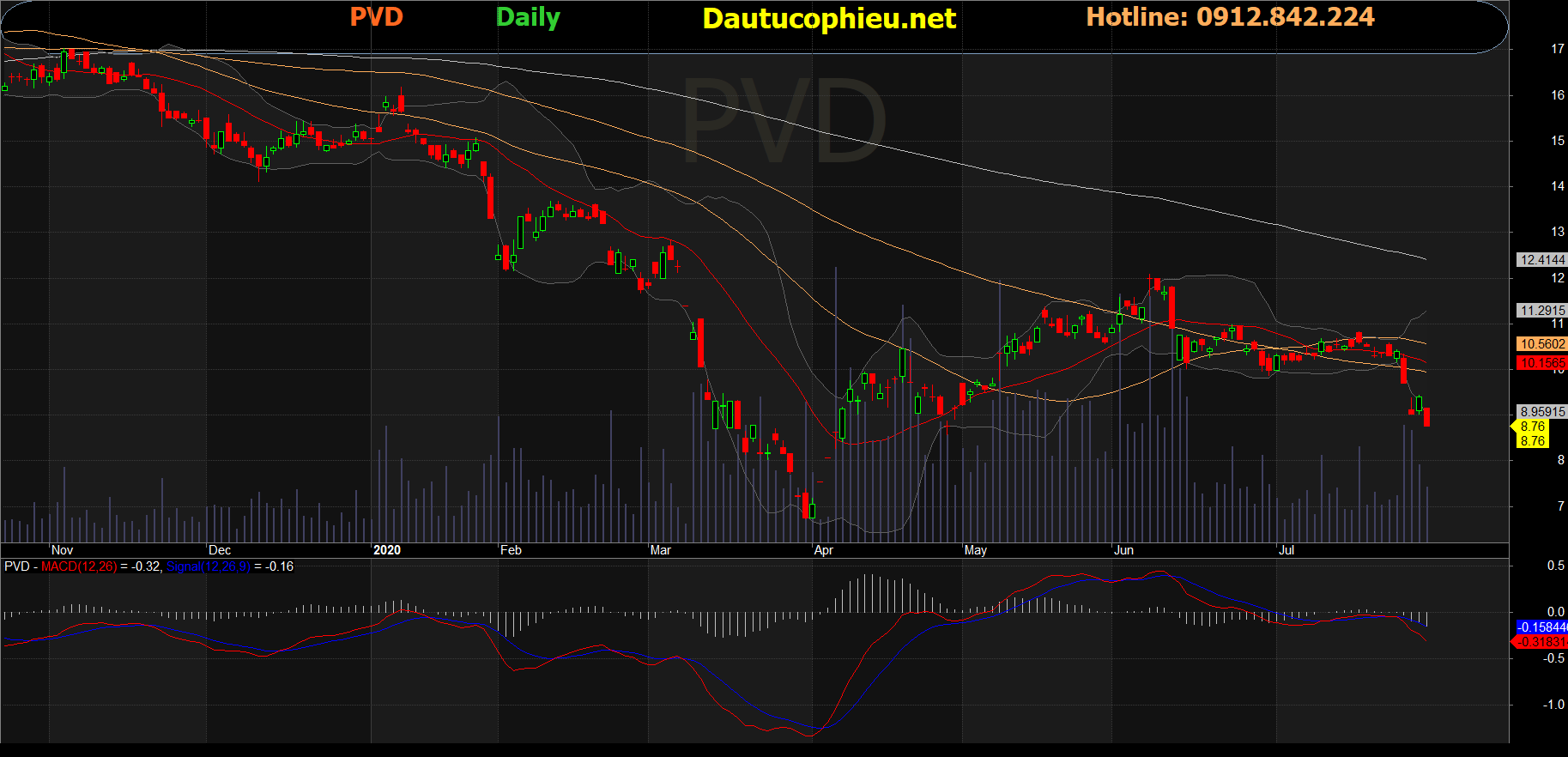Click the Nov label on time axis

[62, 550]
